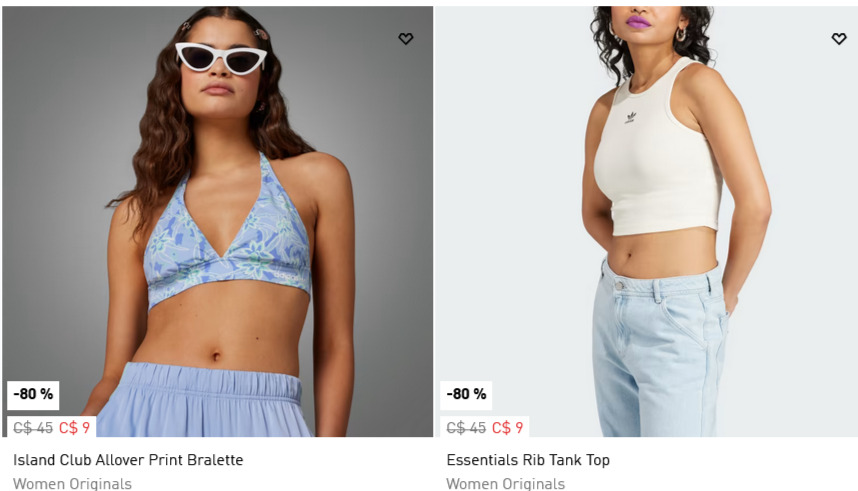The height and width of the screenshot is (491, 858).
Task: Click the trefoil logo on the white tank
Action: (x=631, y=117)
